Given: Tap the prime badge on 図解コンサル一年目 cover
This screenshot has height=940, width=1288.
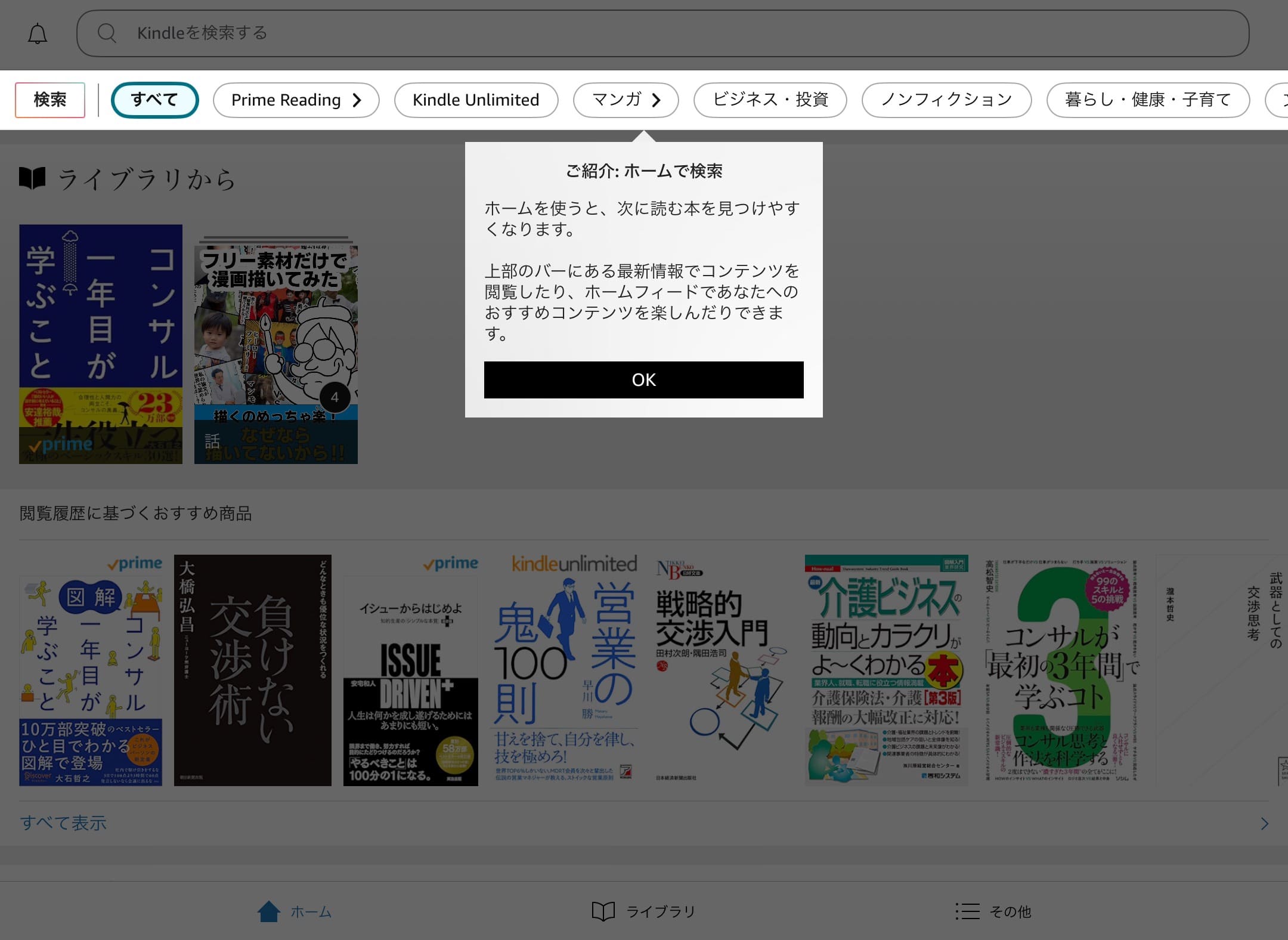Looking at the screenshot, I should tap(135, 562).
